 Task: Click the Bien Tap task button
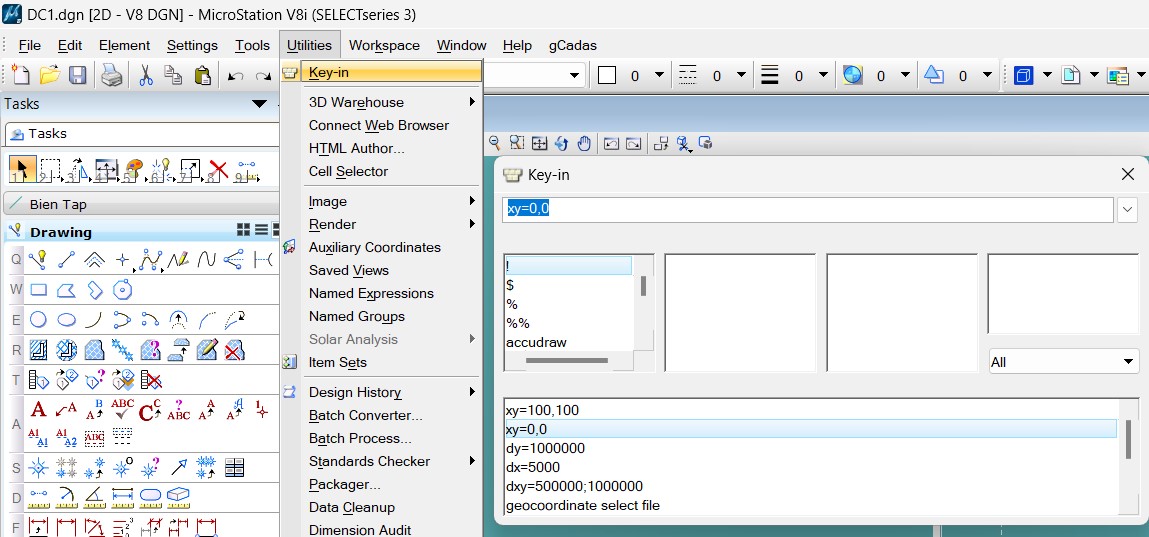pyautogui.click(x=58, y=204)
